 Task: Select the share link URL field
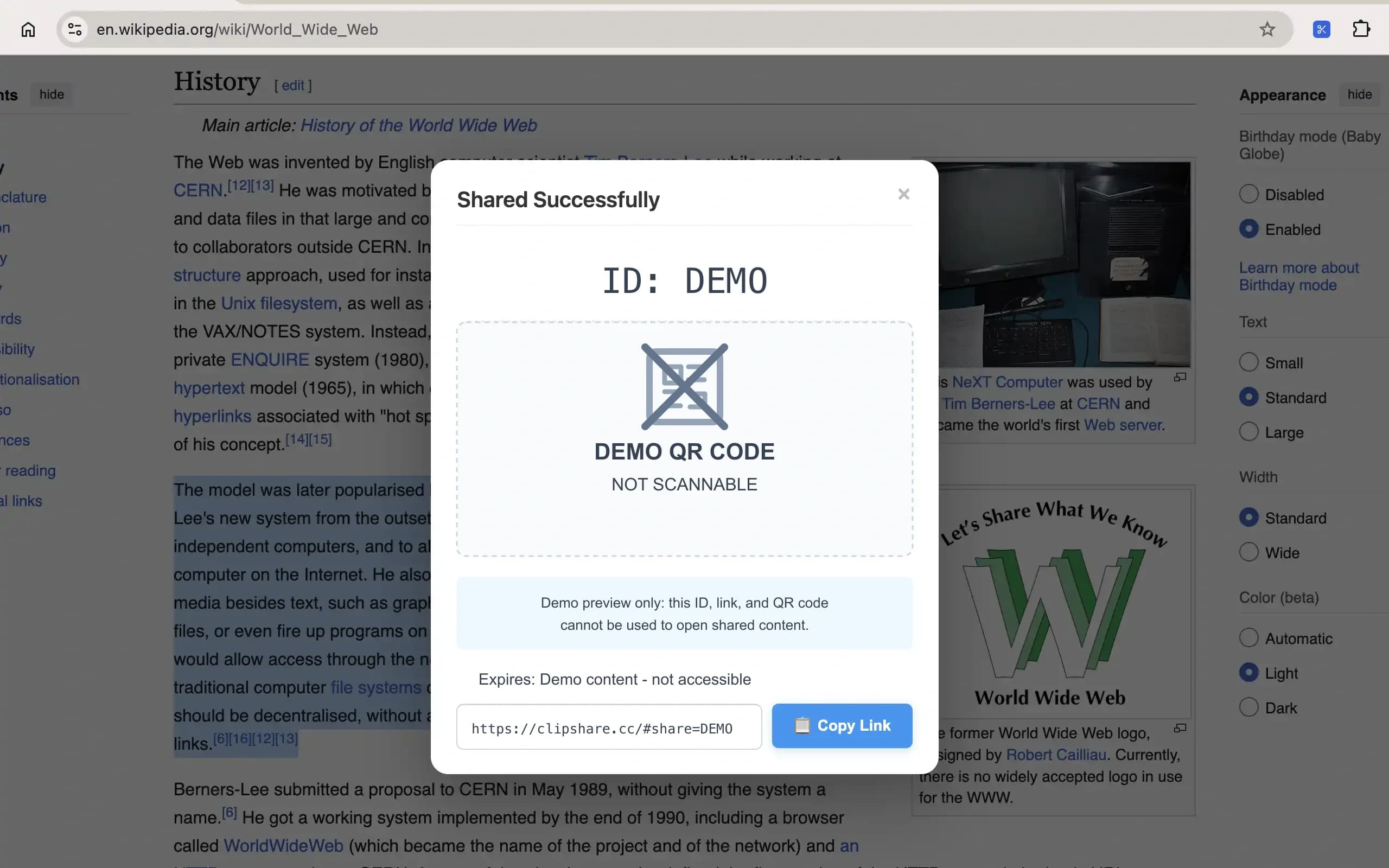click(609, 727)
